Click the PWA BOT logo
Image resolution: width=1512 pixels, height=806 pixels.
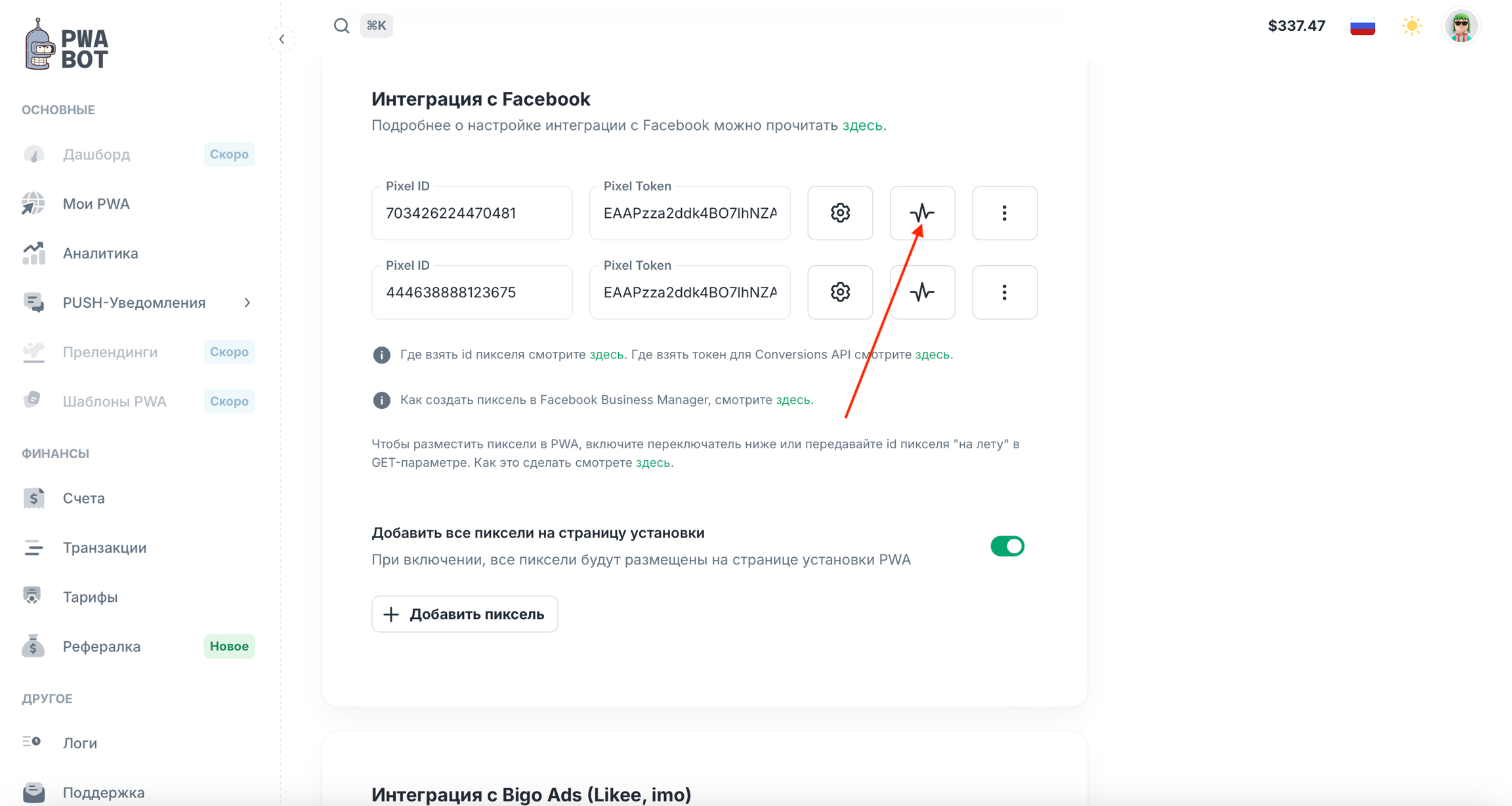pyautogui.click(x=66, y=45)
